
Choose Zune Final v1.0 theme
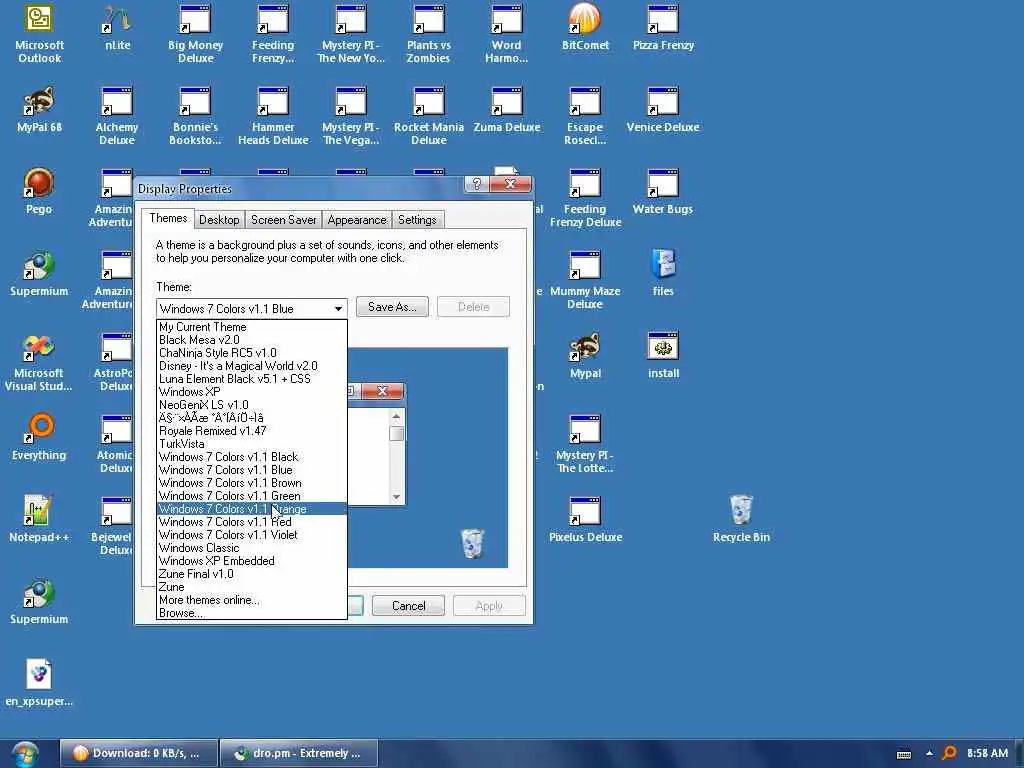251,574
